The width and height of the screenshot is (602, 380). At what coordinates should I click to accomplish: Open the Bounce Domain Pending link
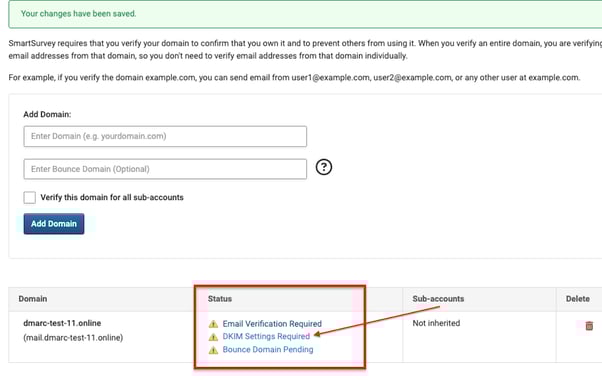(268, 349)
